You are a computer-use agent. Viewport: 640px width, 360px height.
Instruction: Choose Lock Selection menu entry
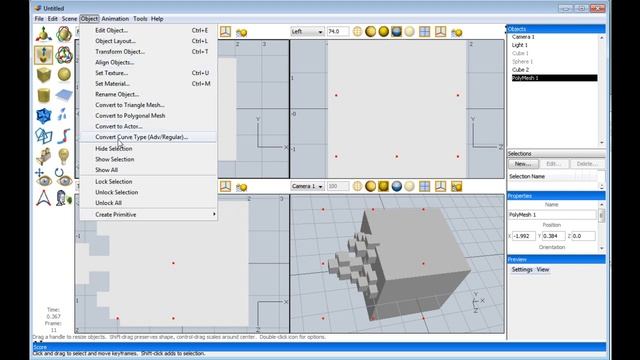tap(149, 181)
